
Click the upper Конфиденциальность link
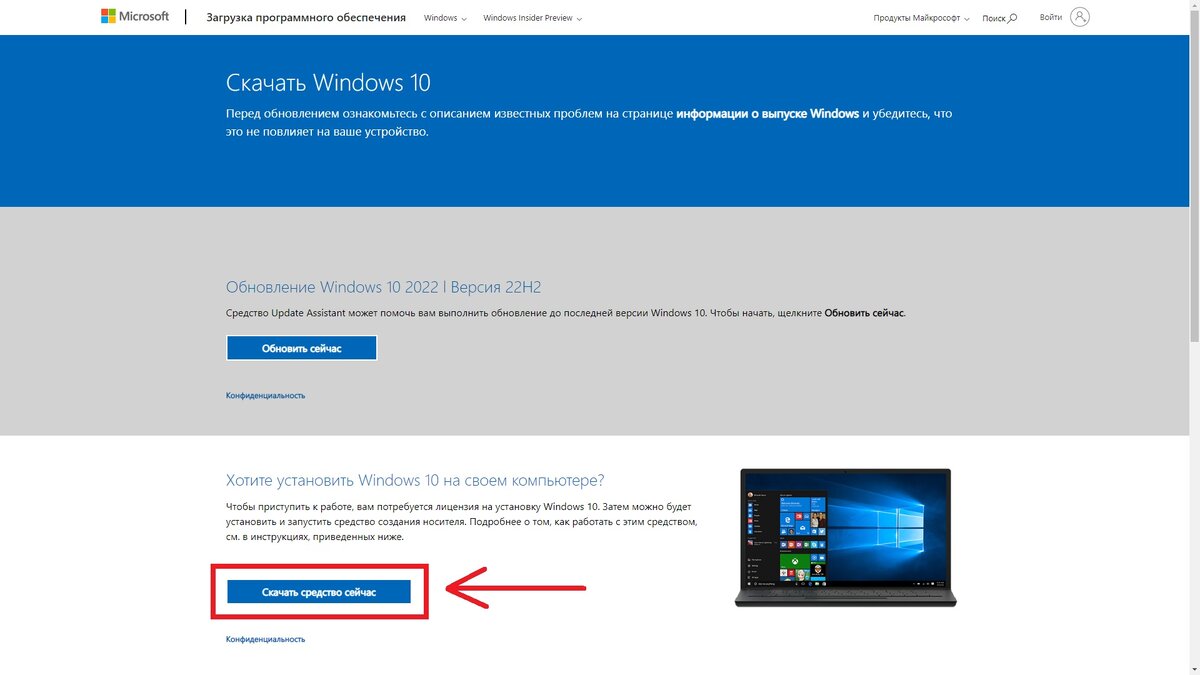coord(264,395)
